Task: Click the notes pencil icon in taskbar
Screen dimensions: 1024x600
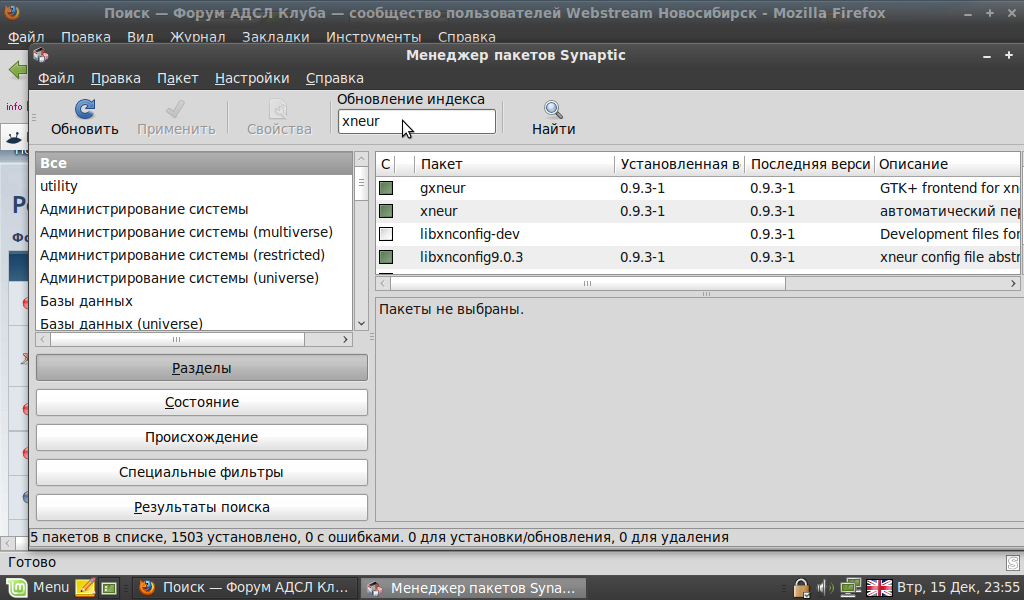Action: (85, 588)
